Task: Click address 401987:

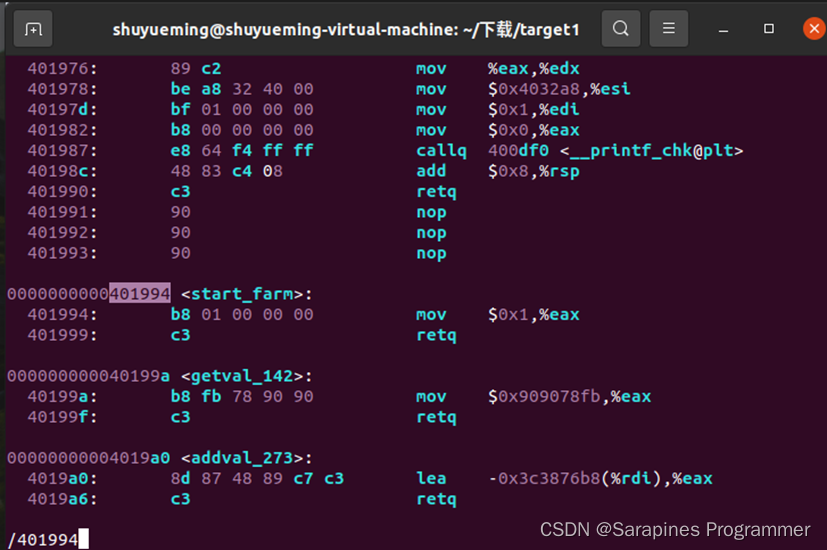Action: [x=63, y=151]
